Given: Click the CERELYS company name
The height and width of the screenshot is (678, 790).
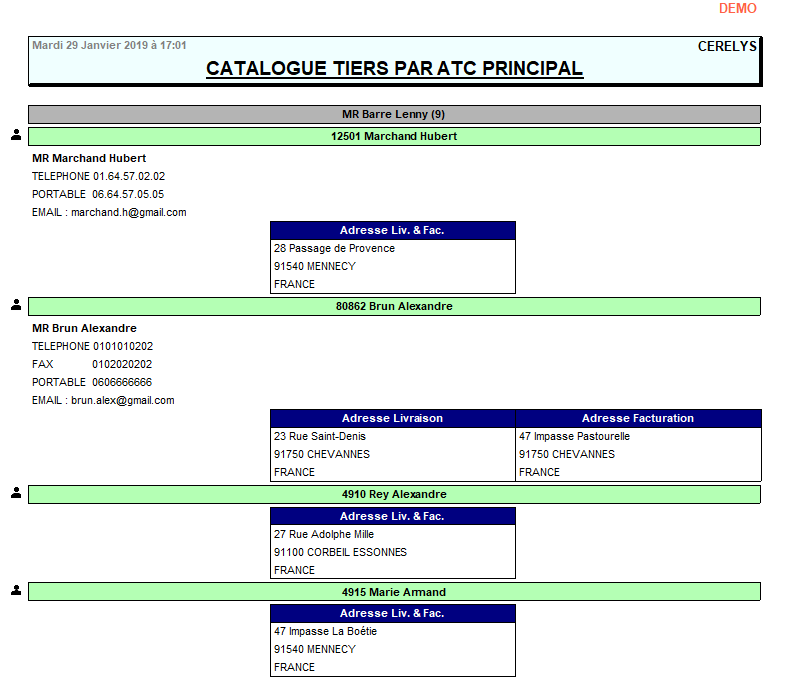Looking at the screenshot, I should click(x=727, y=46).
